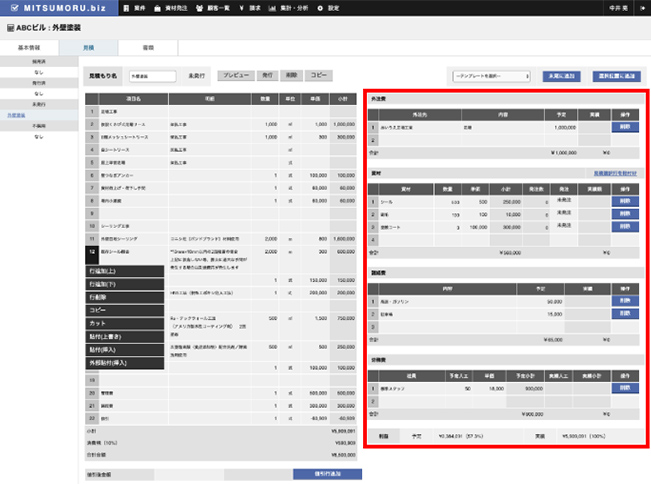Image resolution: width=651 pixels, height=484 pixels.
Task: Expand the テンプレートを選択 dropdown
Action: (491, 75)
